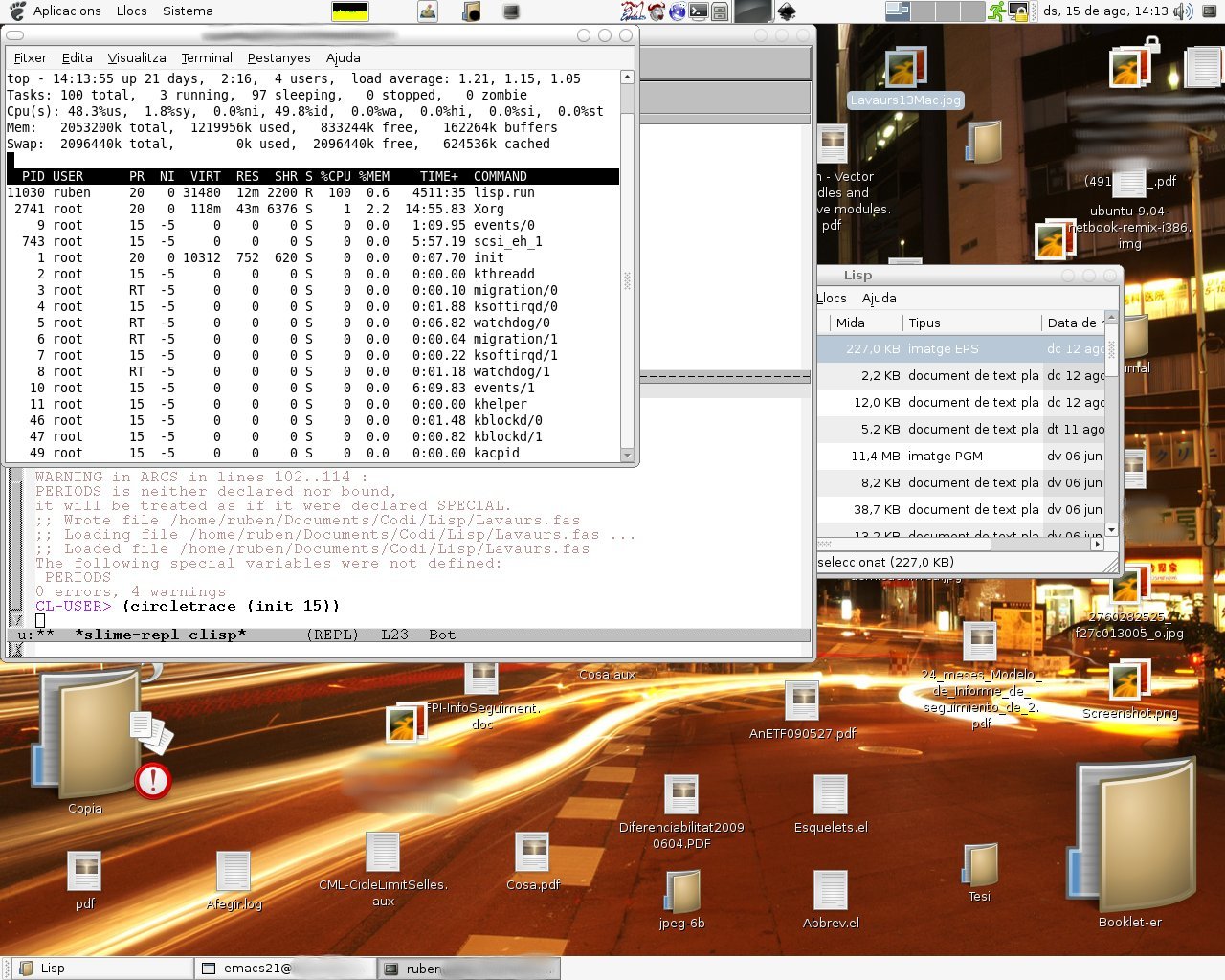Viewport: 1225px width, 980px height.
Task: Select the 2,2 KB text document row
Action: point(961,376)
